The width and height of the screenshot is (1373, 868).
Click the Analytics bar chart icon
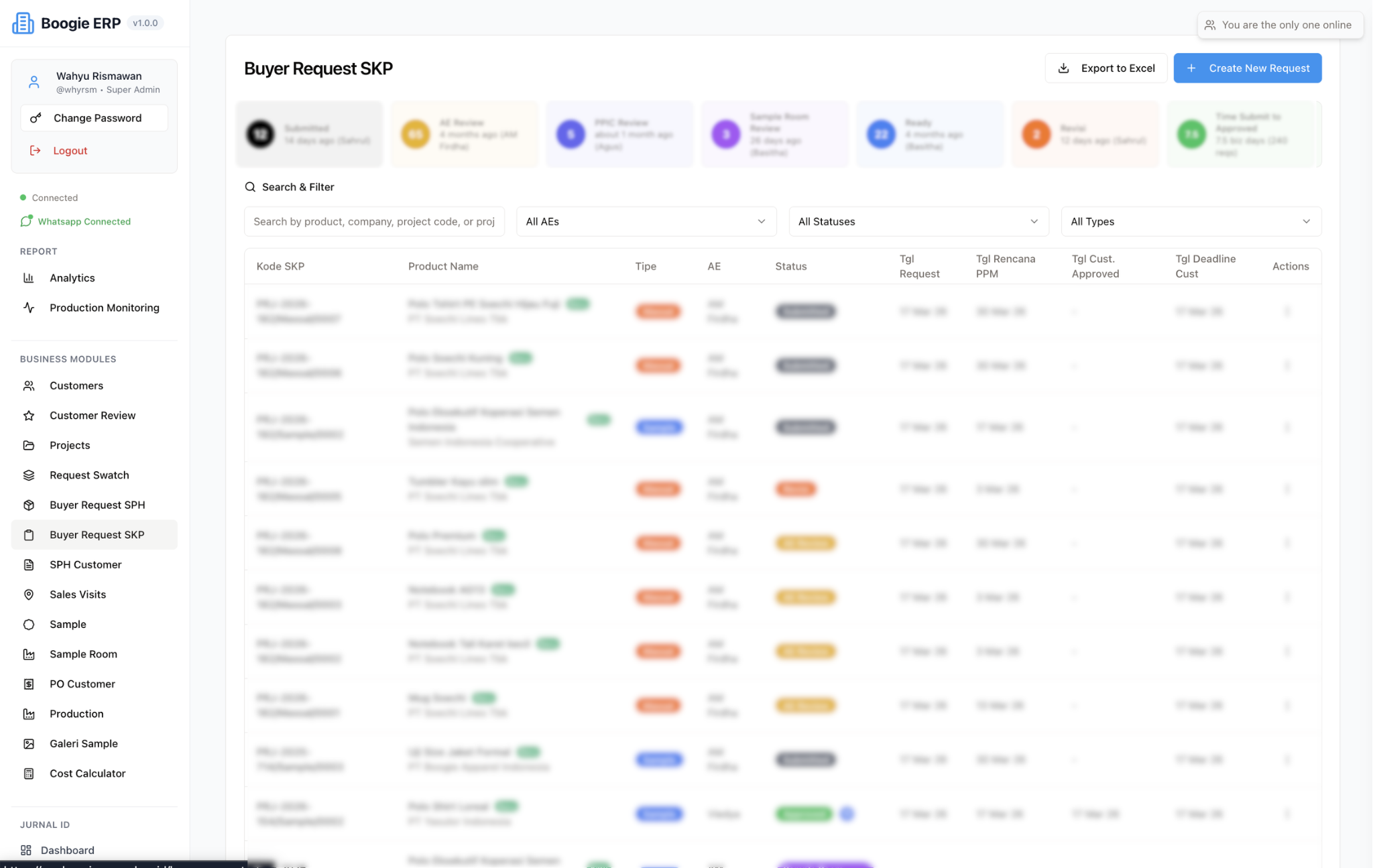click(29, 278)
